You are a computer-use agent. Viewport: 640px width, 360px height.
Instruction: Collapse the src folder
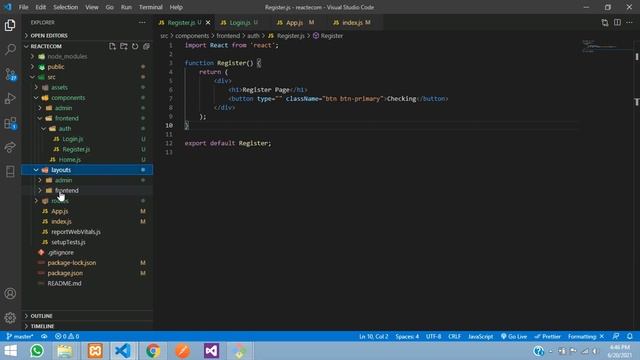pyautogui.click(x=87, y=77)
